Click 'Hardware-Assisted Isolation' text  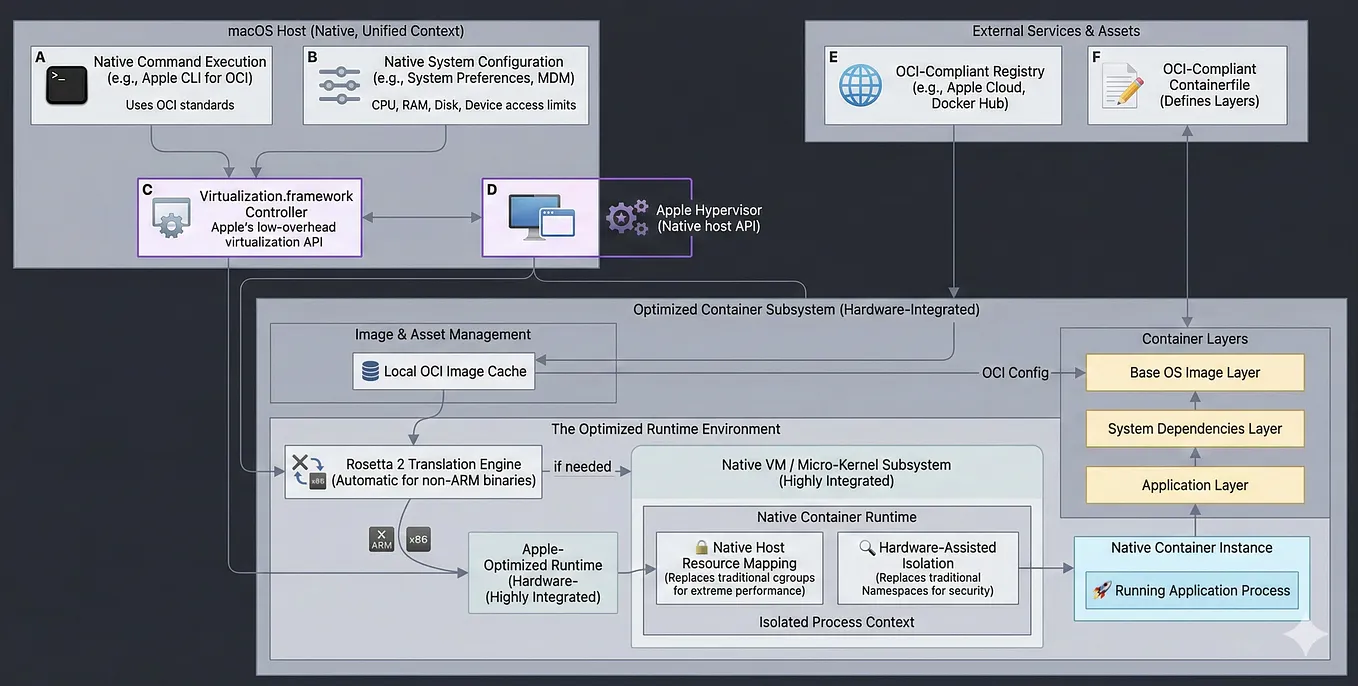pos(928,555)
